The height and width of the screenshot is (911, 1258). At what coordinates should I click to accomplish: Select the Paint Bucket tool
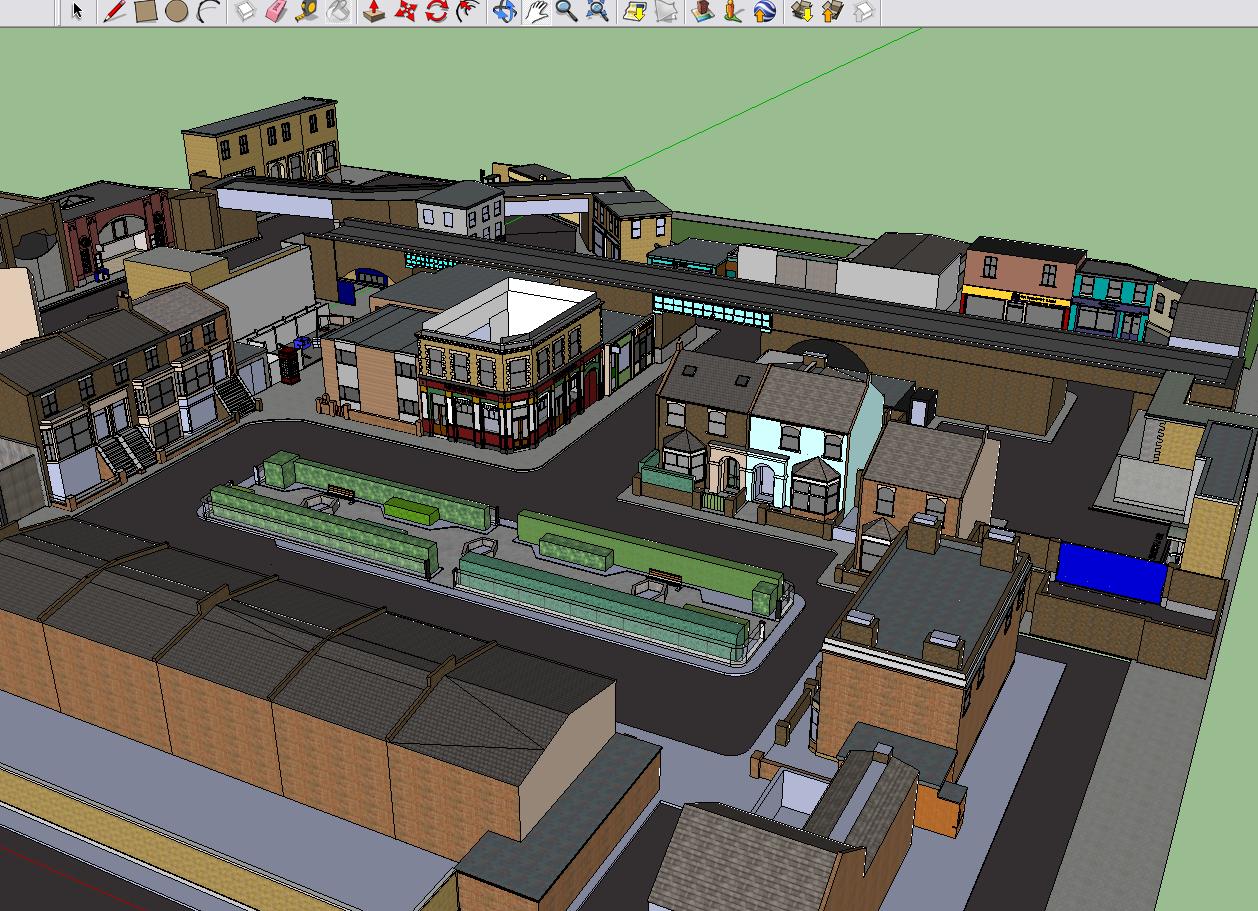point(339,12)
